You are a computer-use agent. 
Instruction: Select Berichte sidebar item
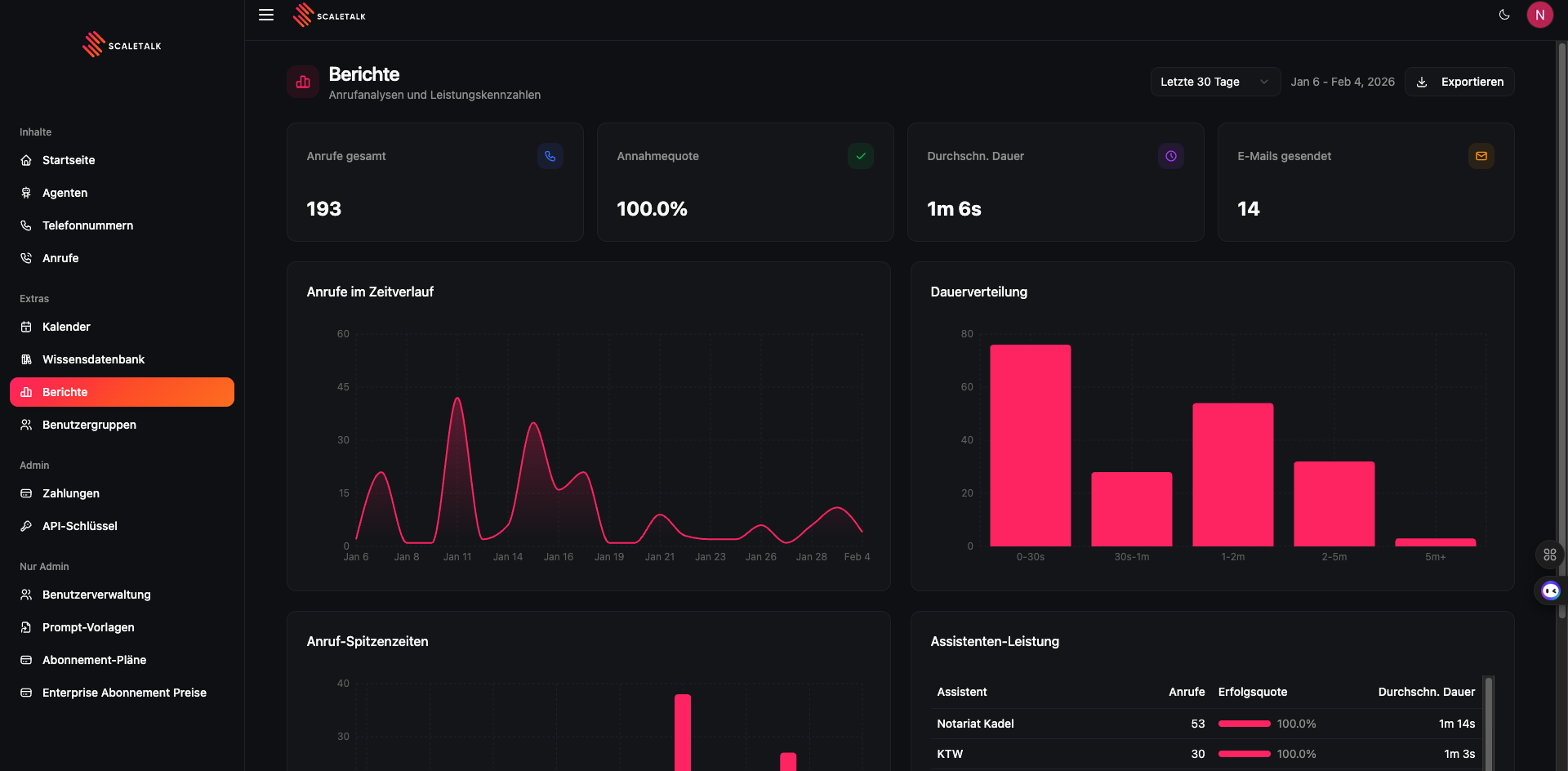122,392
